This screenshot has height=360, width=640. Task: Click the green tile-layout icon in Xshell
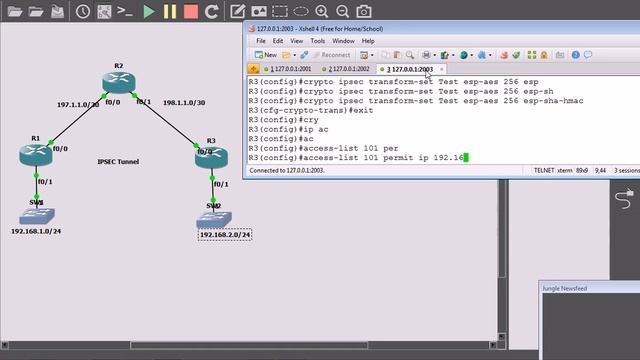coord(531,55)
